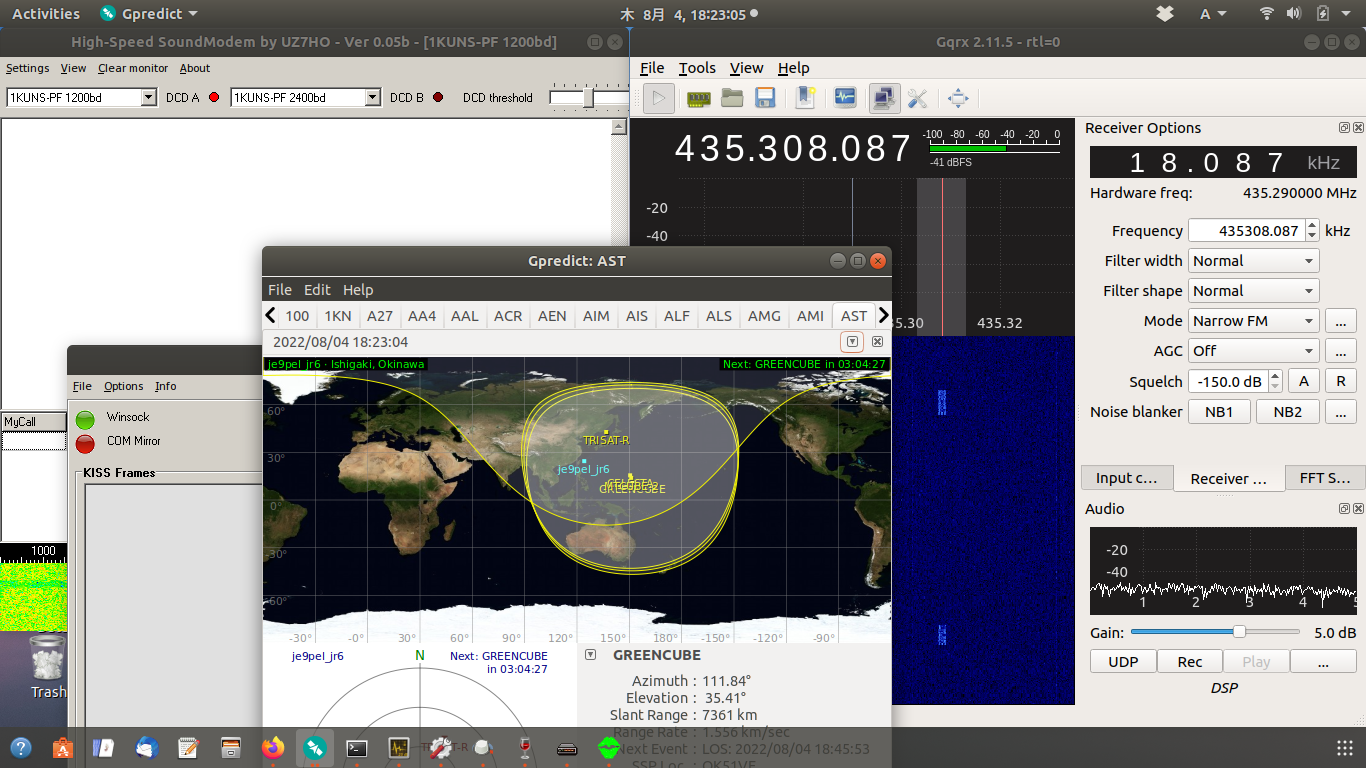Open Thunderbird mail from the dock
The image size is (1366, 768).
tap(146, 747)
